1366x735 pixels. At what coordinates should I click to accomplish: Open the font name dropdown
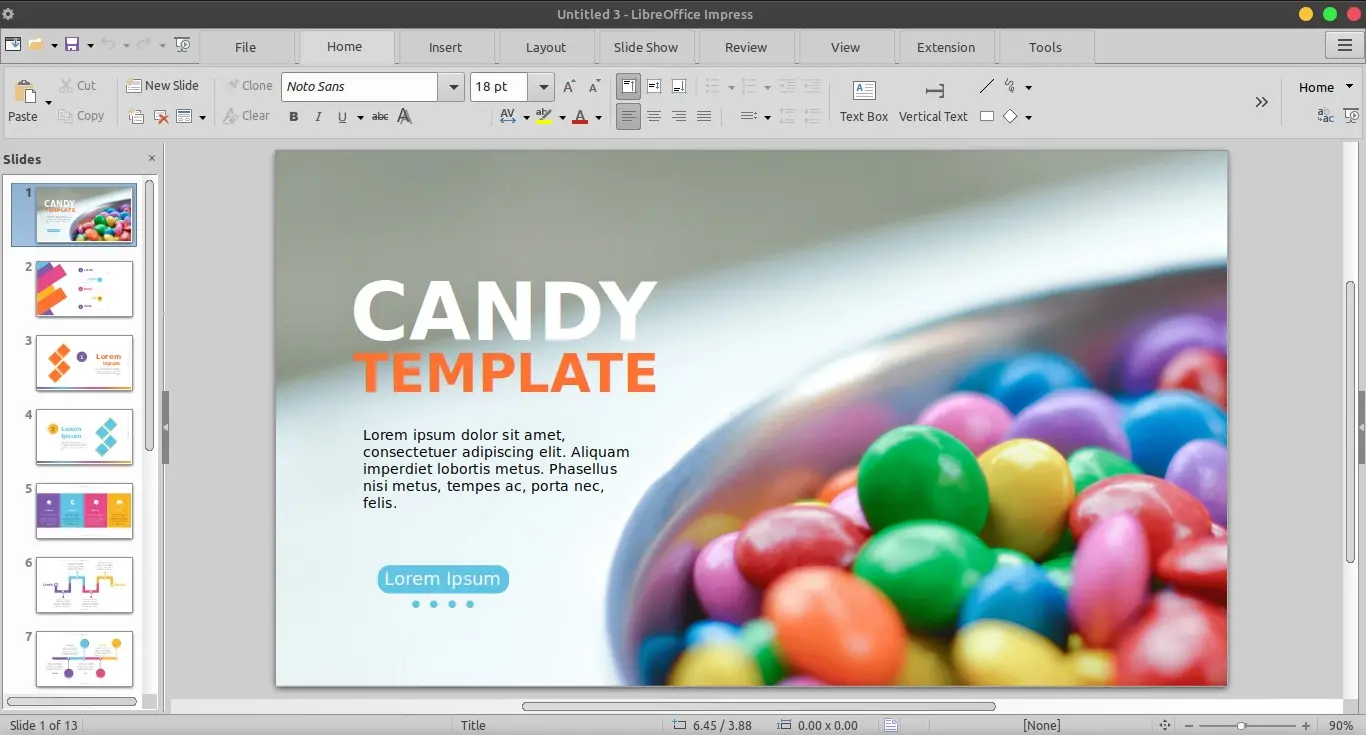(453, 87)
